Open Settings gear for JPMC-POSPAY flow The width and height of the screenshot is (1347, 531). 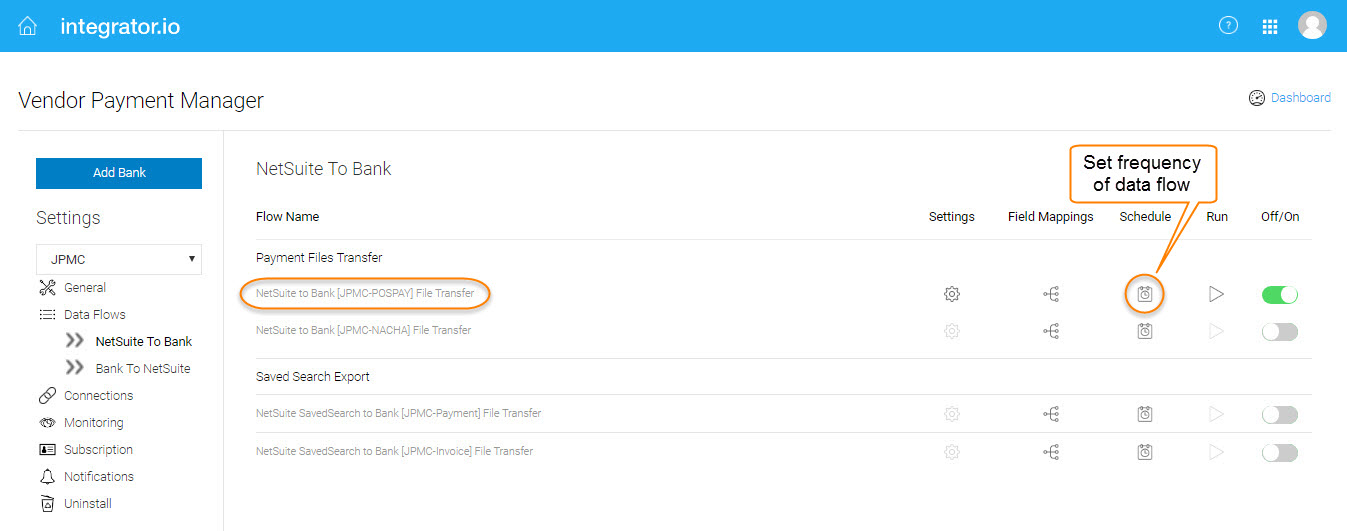952,294
